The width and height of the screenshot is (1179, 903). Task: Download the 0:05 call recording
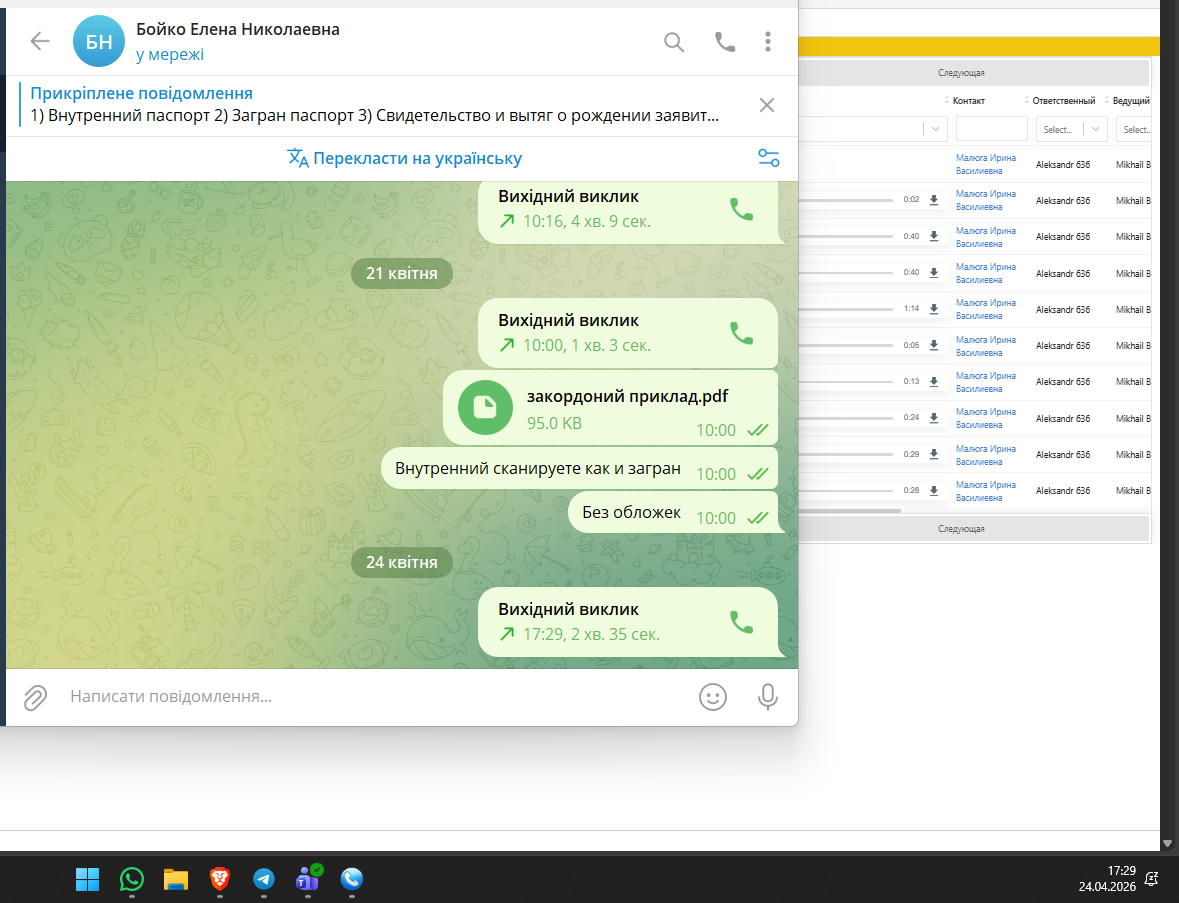[x=934, y=345]
